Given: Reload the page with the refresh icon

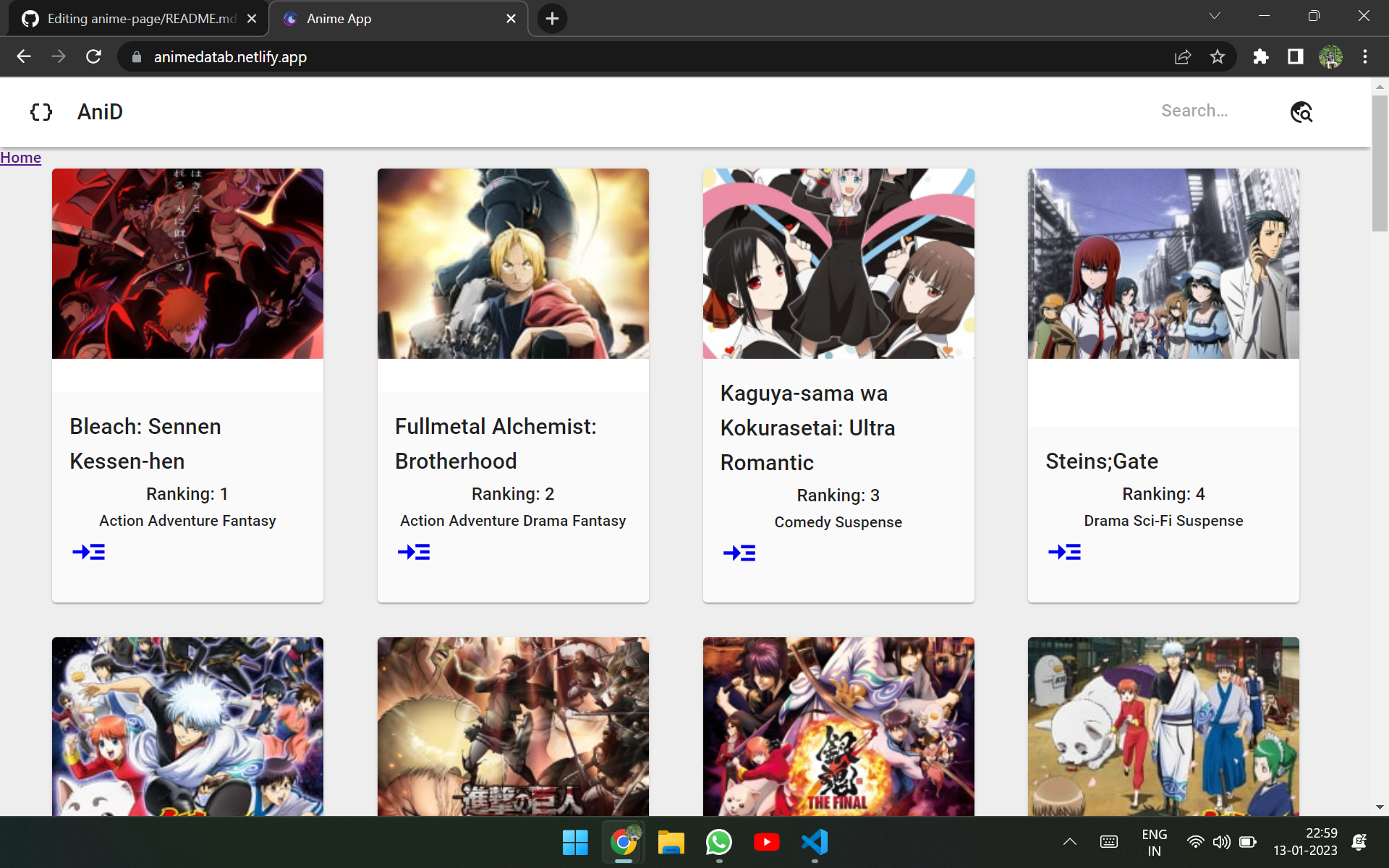Looking at the screenshot, I should 93,56.
